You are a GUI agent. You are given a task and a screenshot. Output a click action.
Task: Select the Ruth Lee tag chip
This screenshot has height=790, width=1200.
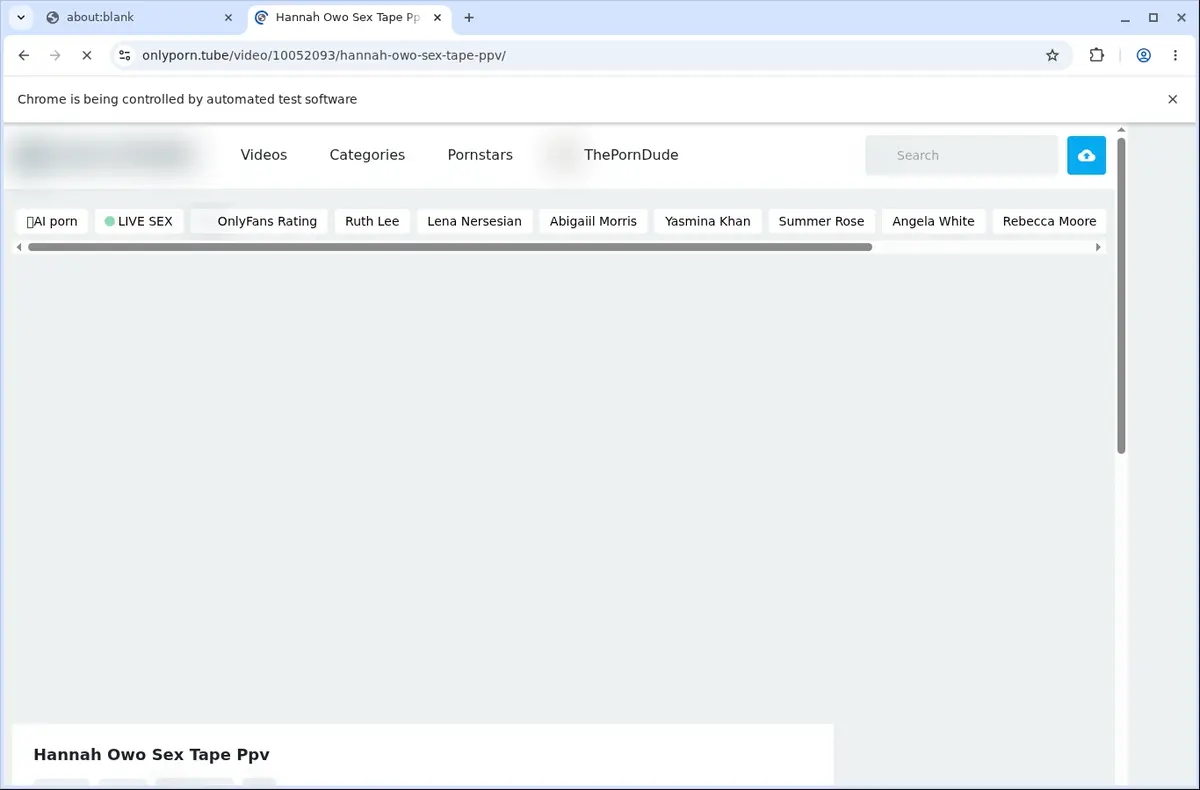point(372,221)
